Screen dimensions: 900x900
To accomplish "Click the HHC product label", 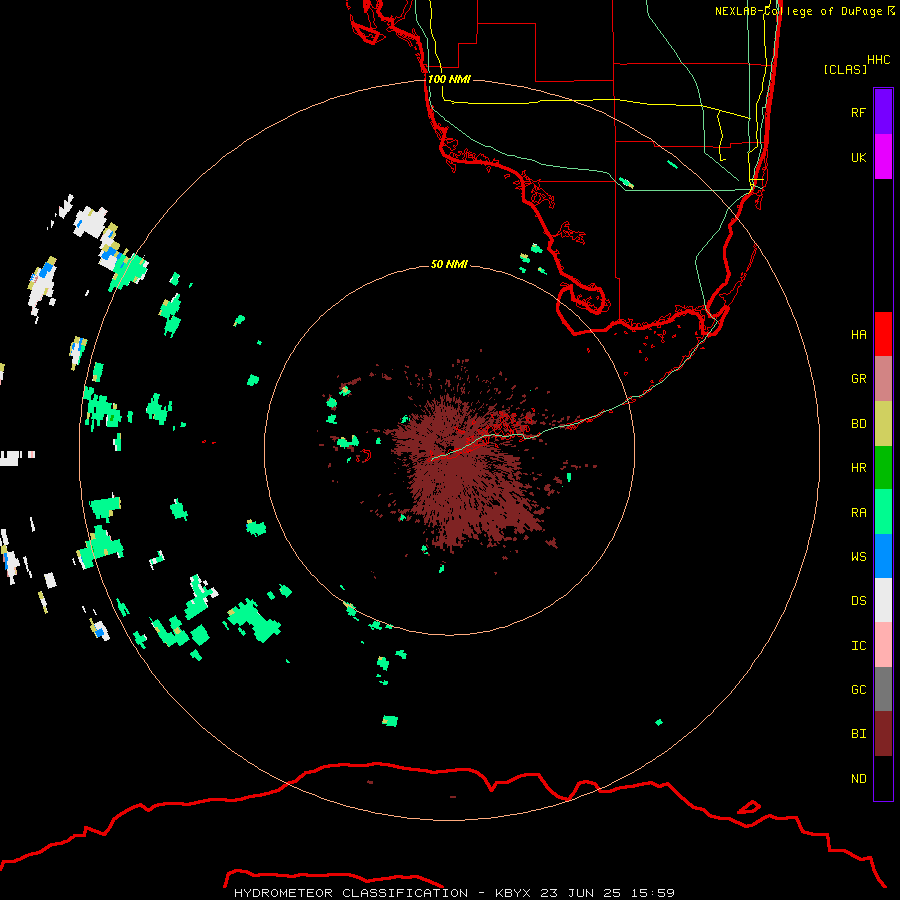I will (x=879, y=60).
